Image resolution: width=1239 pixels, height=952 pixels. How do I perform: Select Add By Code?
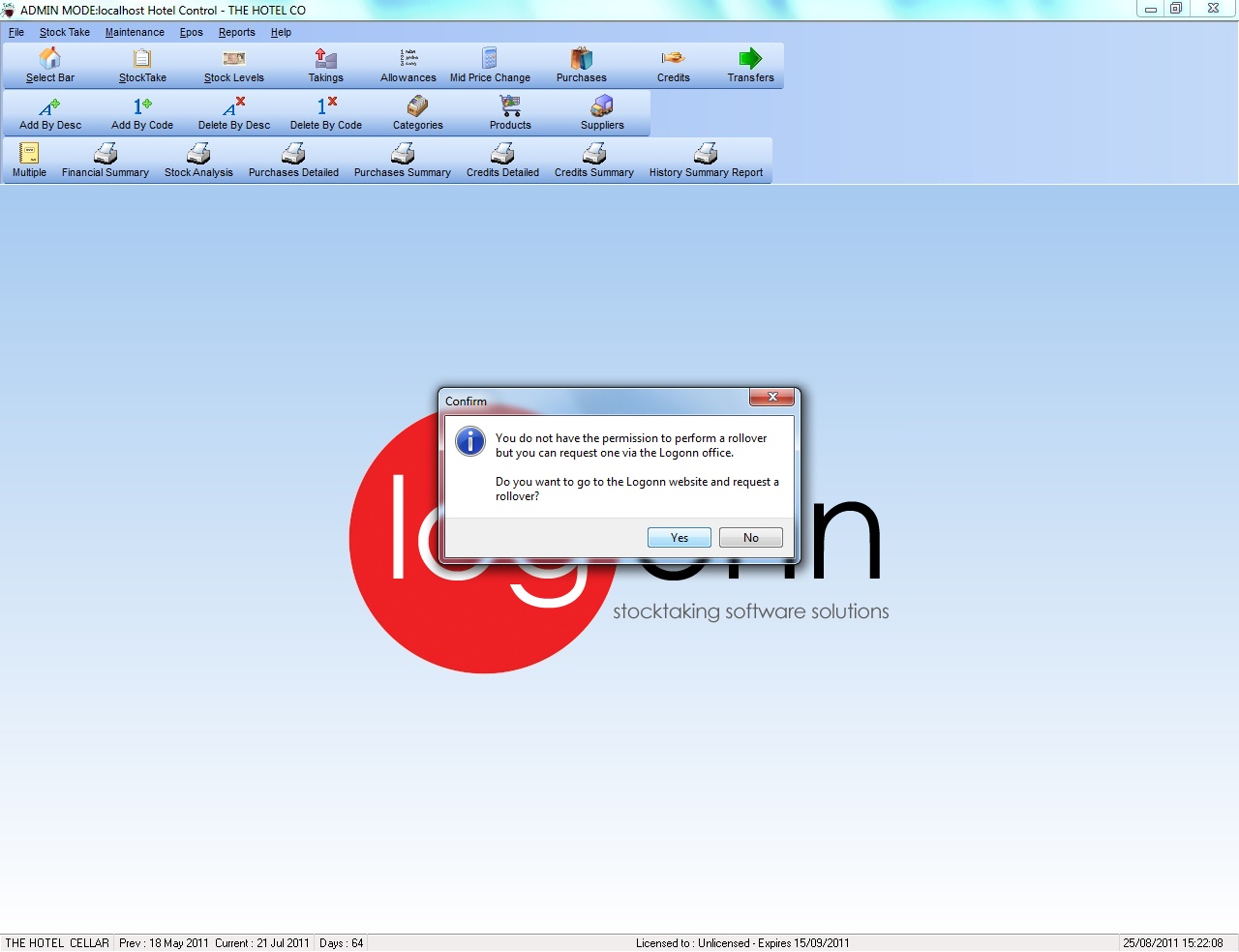(x=142, y=113)
